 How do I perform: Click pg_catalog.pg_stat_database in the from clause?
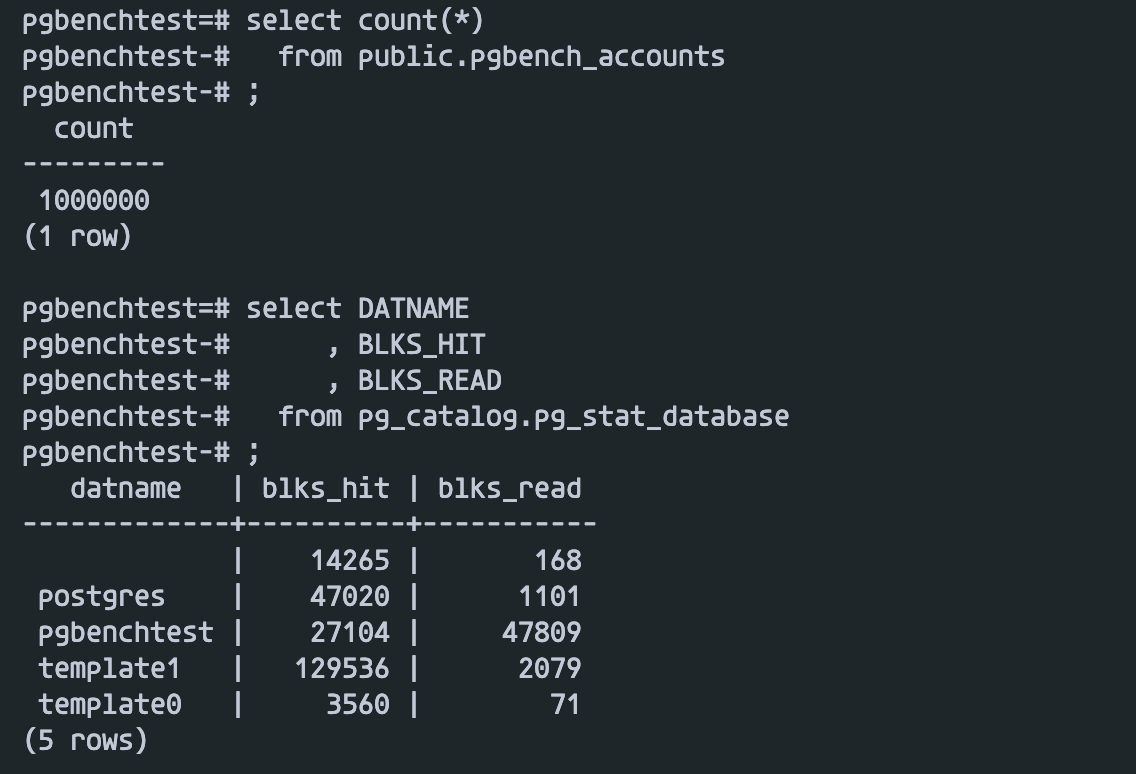(x=573, y=416)
